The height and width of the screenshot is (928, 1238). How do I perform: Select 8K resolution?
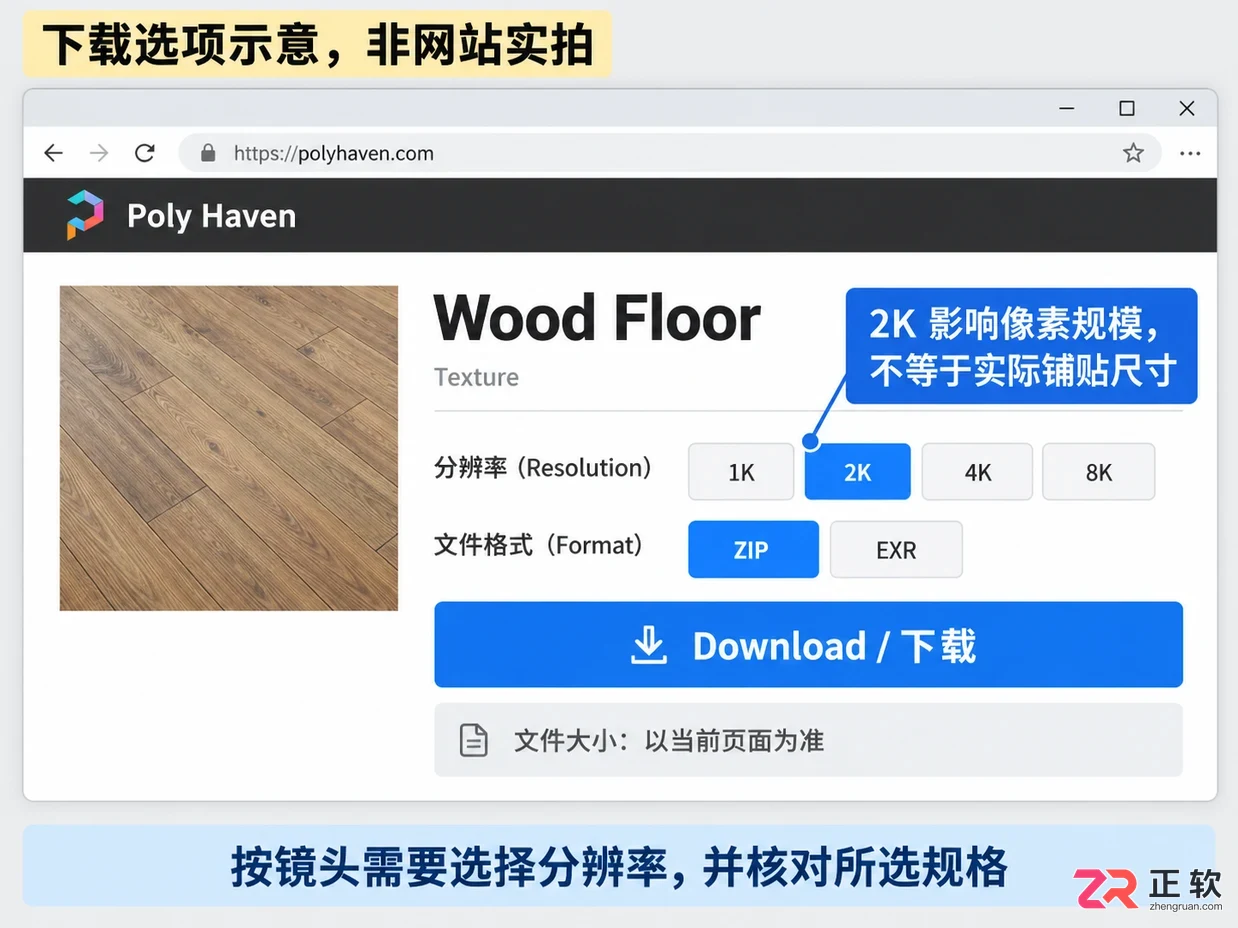(x=1099, y=472)
